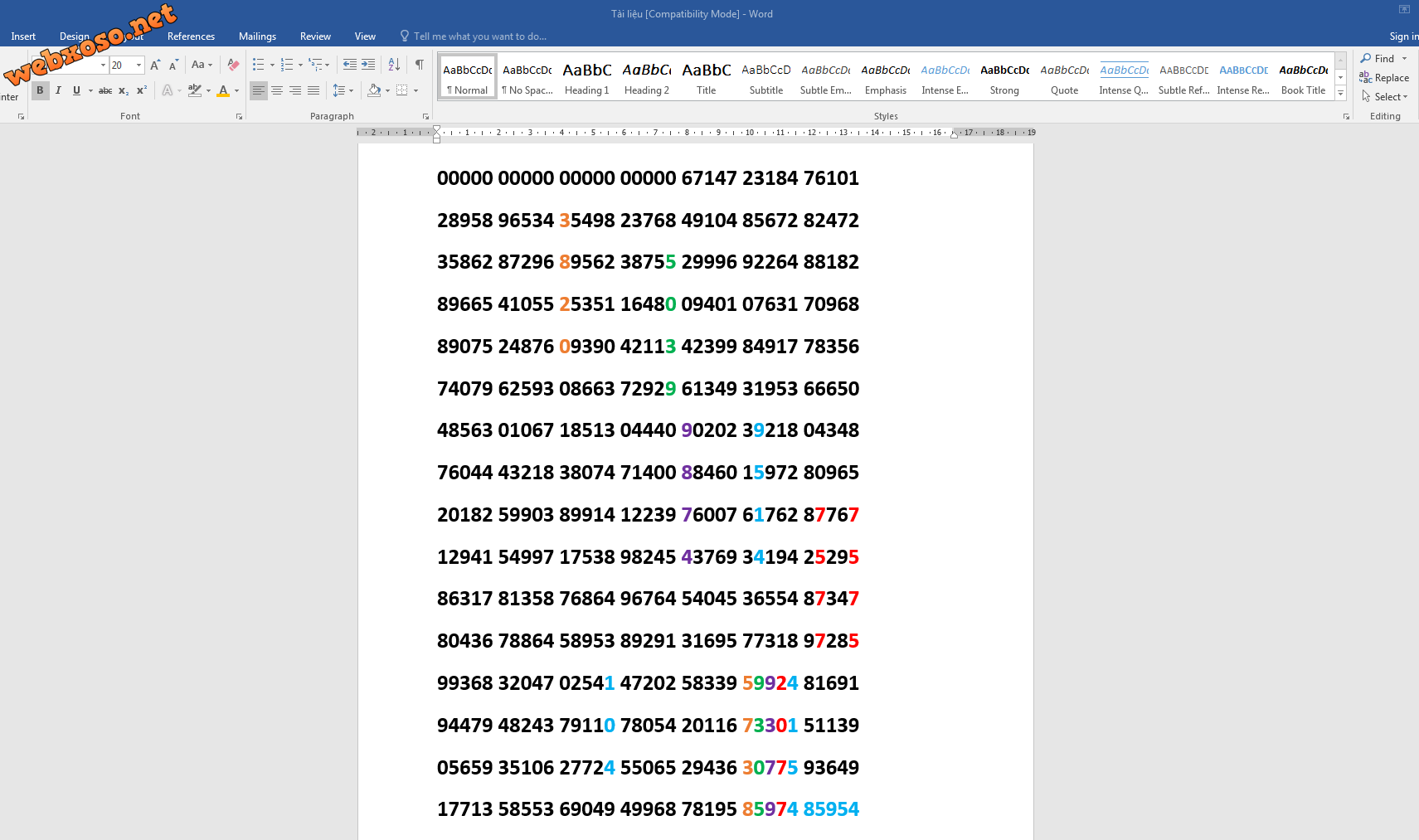The height and width of the screenshot is (840, 1419).
Task: Click the Sort icon
Action: (x=394, y=65)
